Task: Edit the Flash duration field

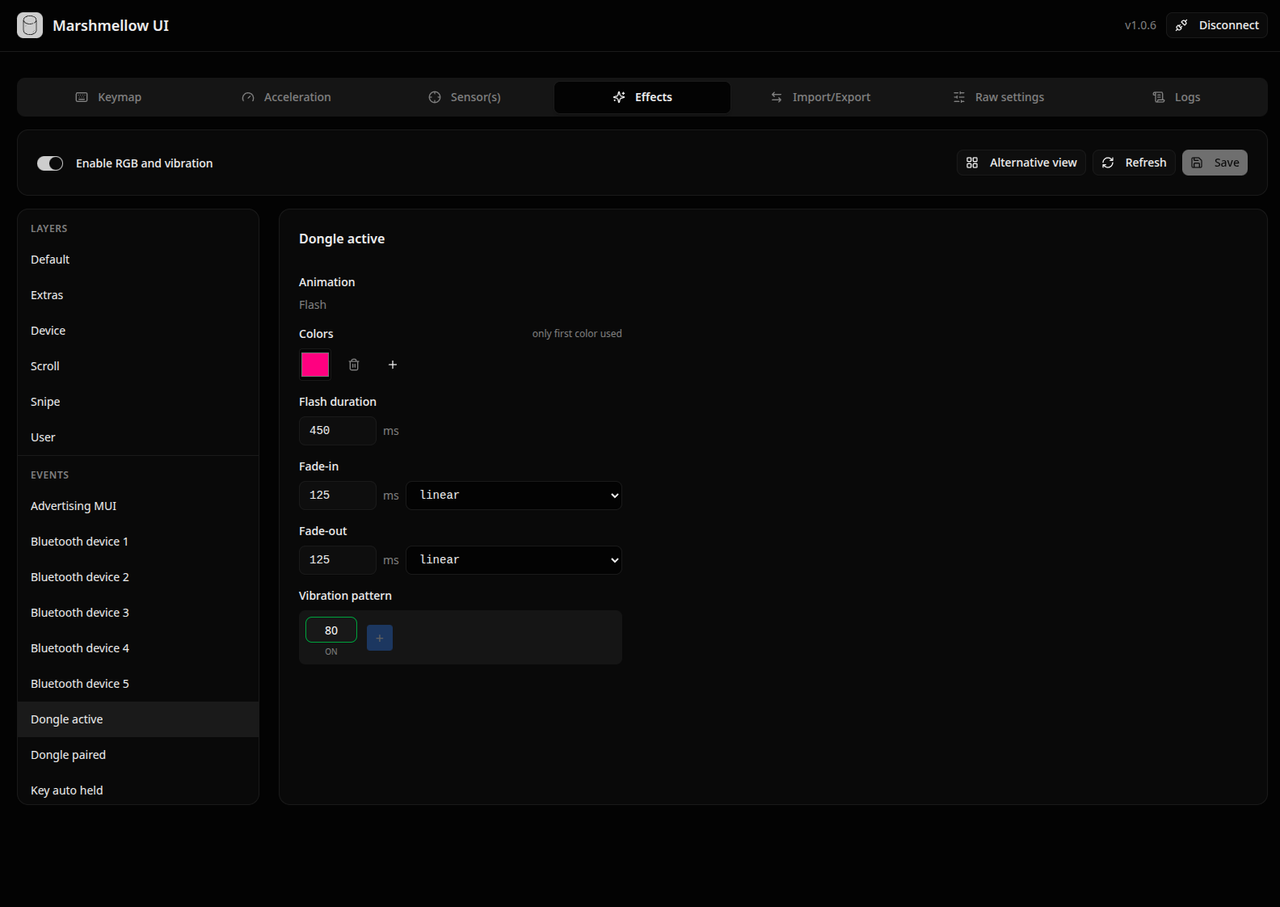Action: coord(338,431)
